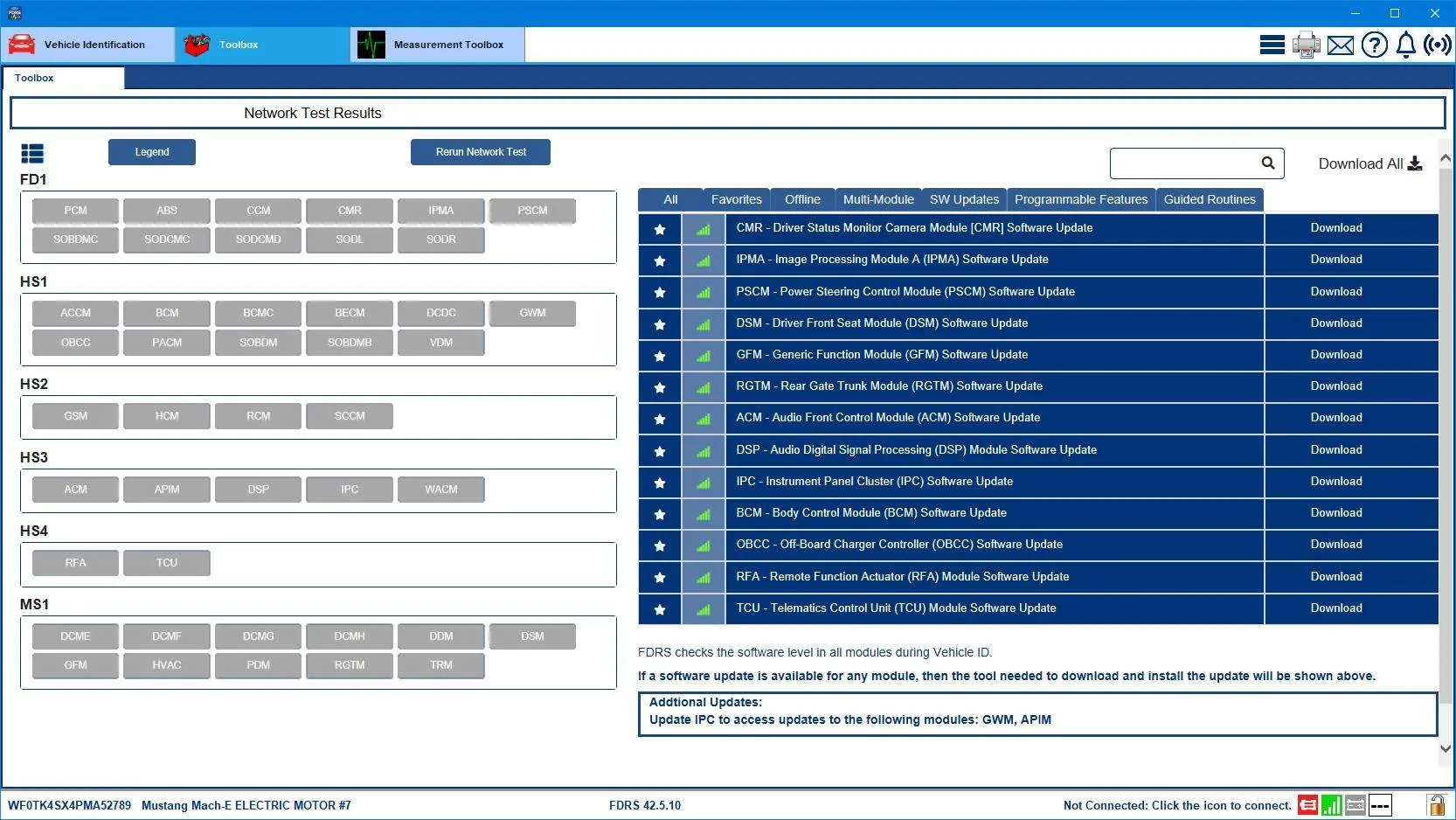Click the gray battery icon in the status bar
Viewport: 1456px width, 820px height.
[1355, 805]
